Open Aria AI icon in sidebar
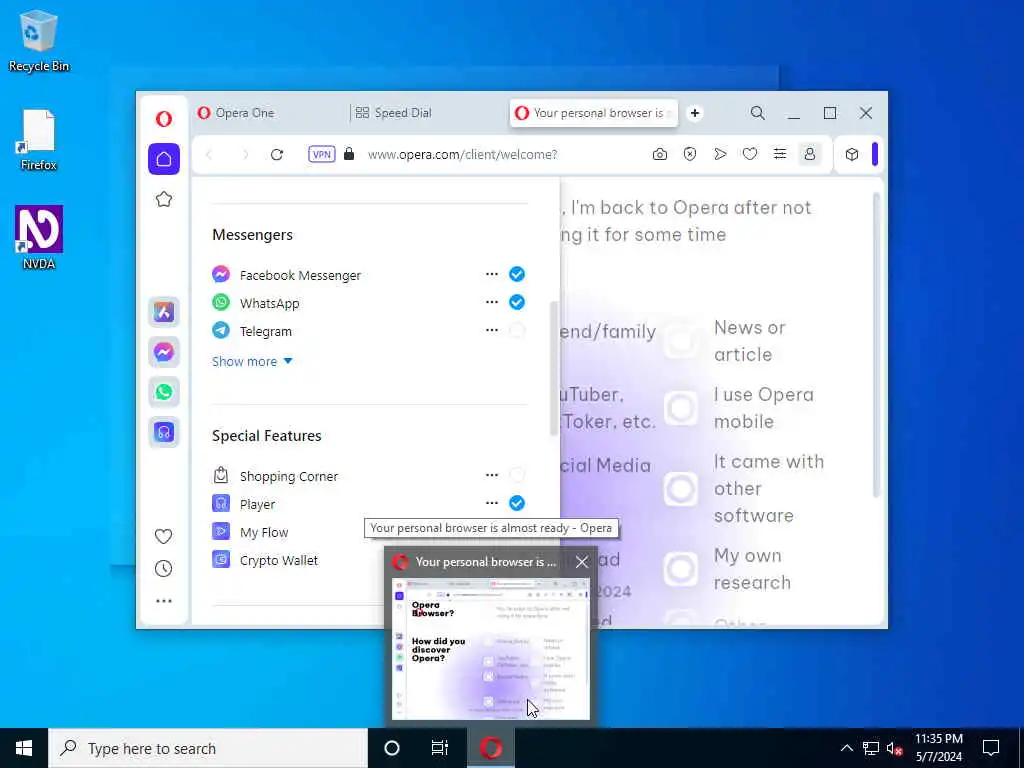Image resolution: width=1024 pixels, height=768 pixels. tap(164, 312)
